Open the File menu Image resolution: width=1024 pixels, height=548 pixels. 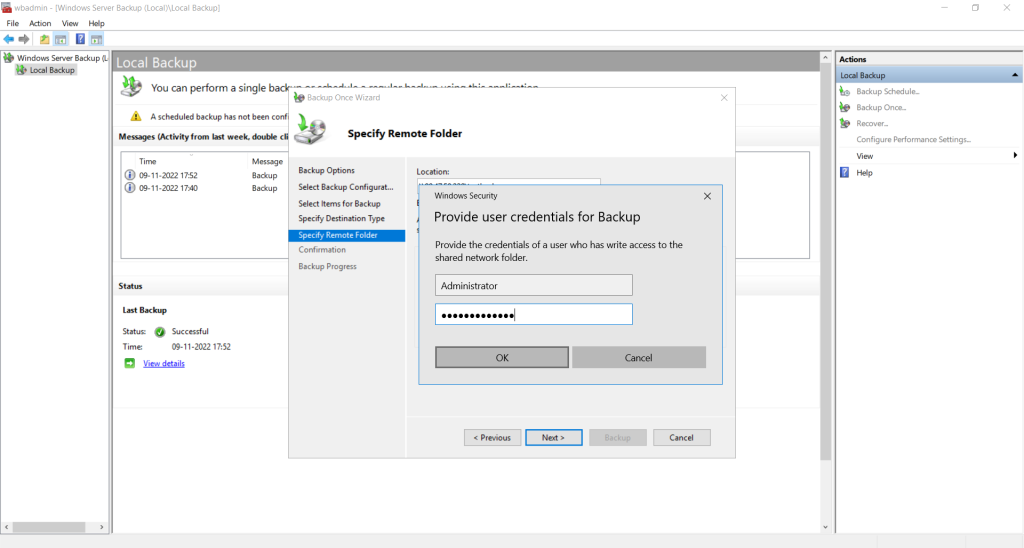[x=13, y=23]
